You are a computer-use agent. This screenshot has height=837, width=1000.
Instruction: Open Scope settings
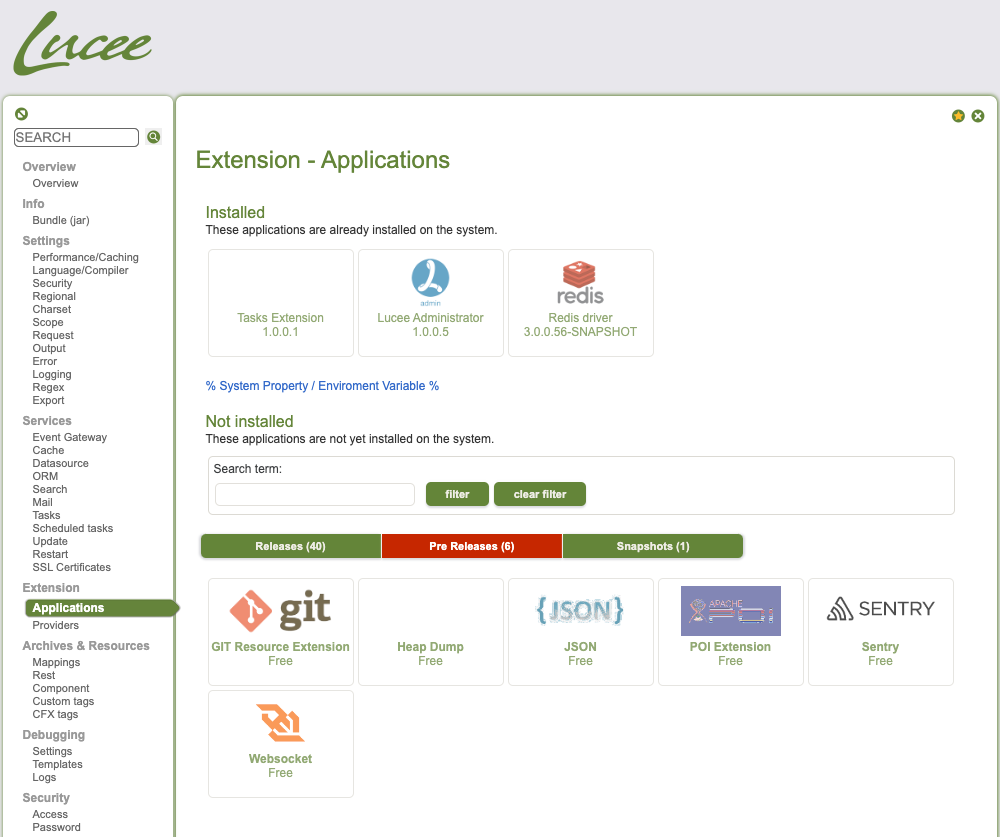48,323
